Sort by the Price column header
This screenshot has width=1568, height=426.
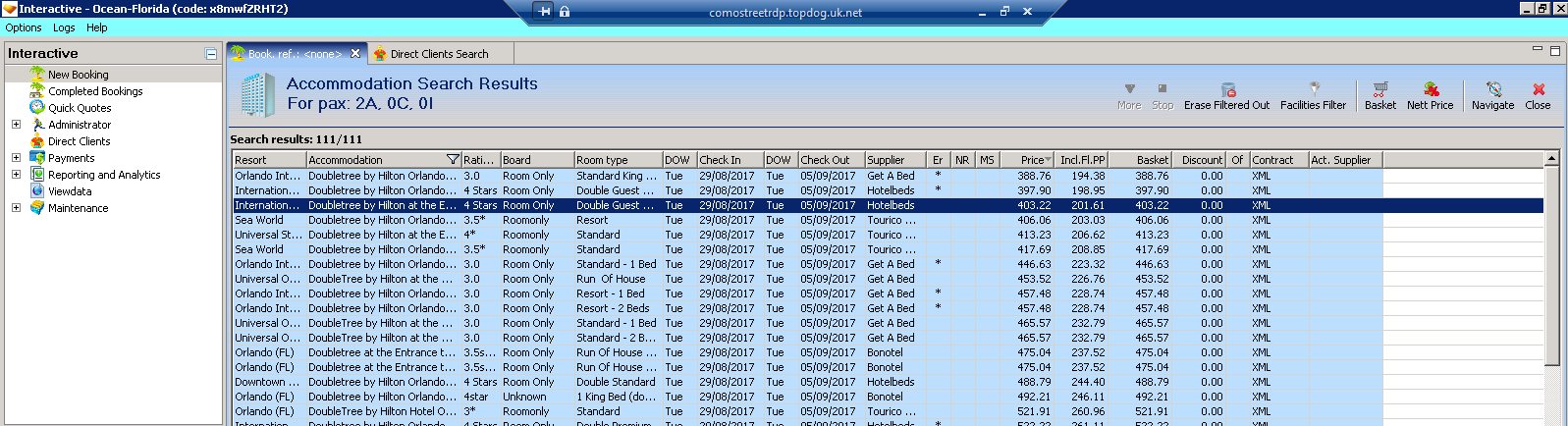pyautogui.click(x=1027, y=159)
